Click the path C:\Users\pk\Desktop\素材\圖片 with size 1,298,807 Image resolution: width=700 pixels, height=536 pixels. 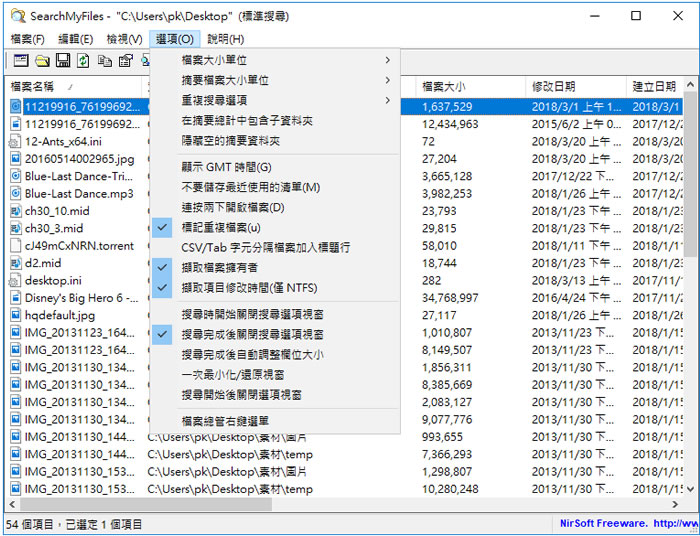[x=227, y=472]
